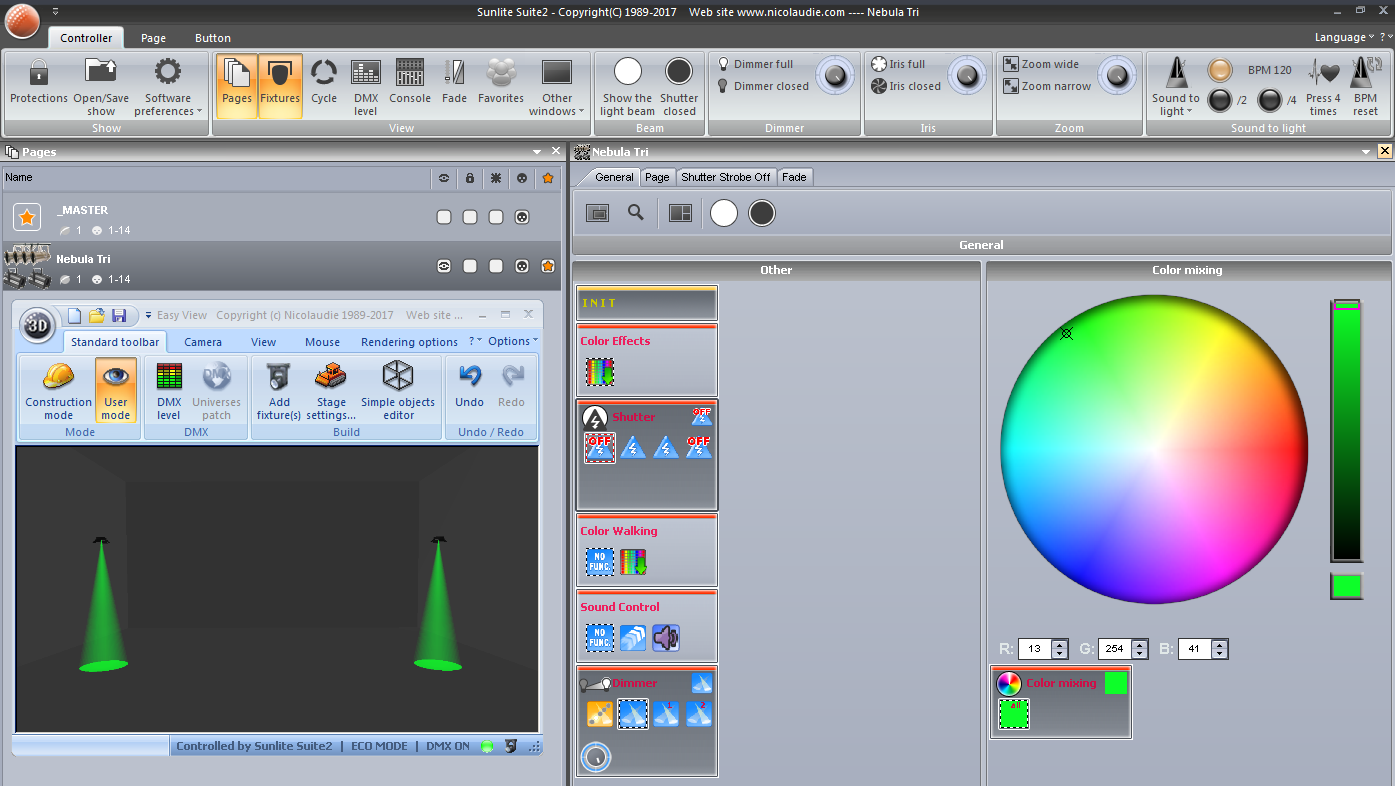
Task: Click the Iris full button
Action: tap(898, 64)
